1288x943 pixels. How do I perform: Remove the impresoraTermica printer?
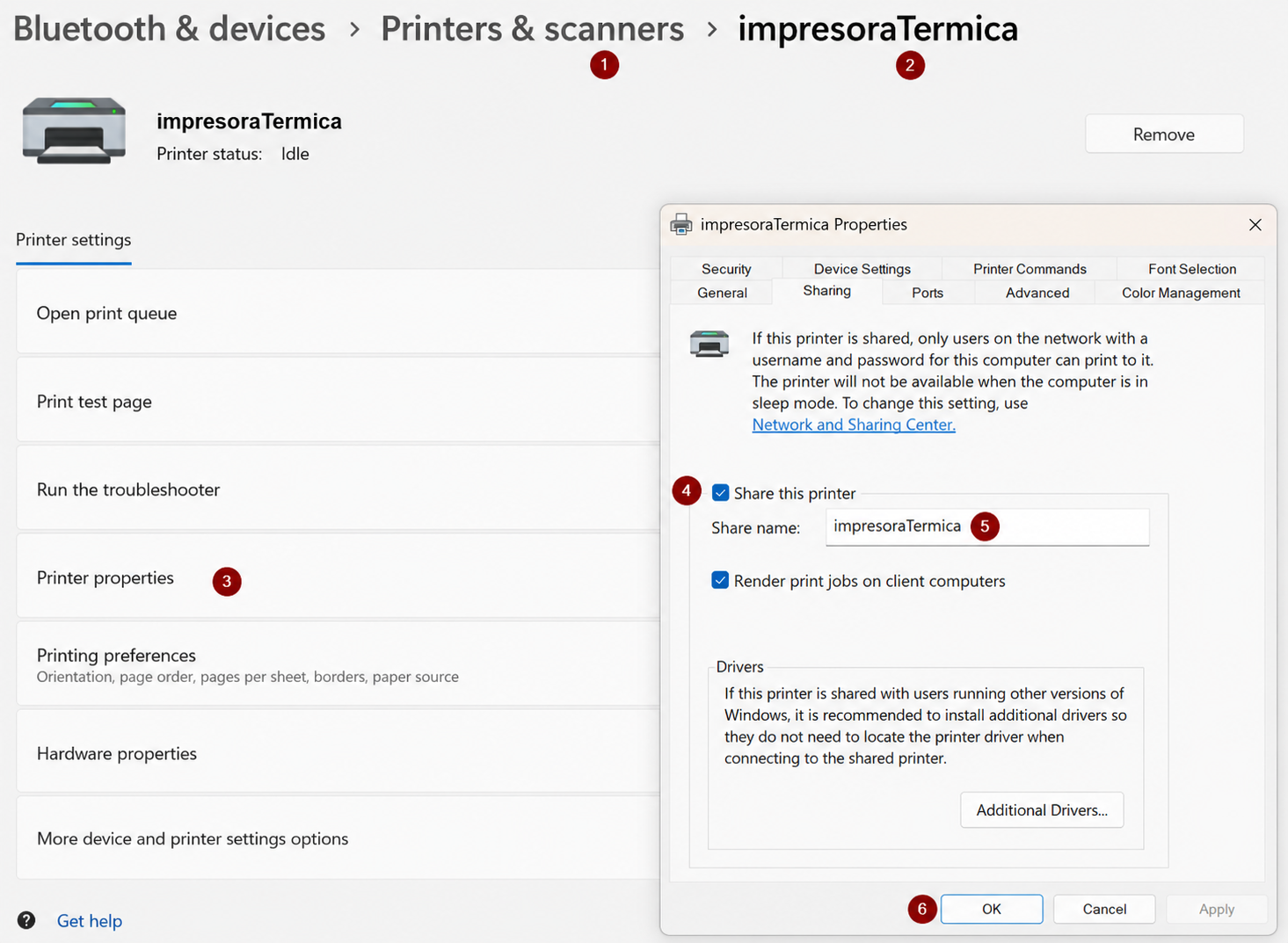[1164, 134]
